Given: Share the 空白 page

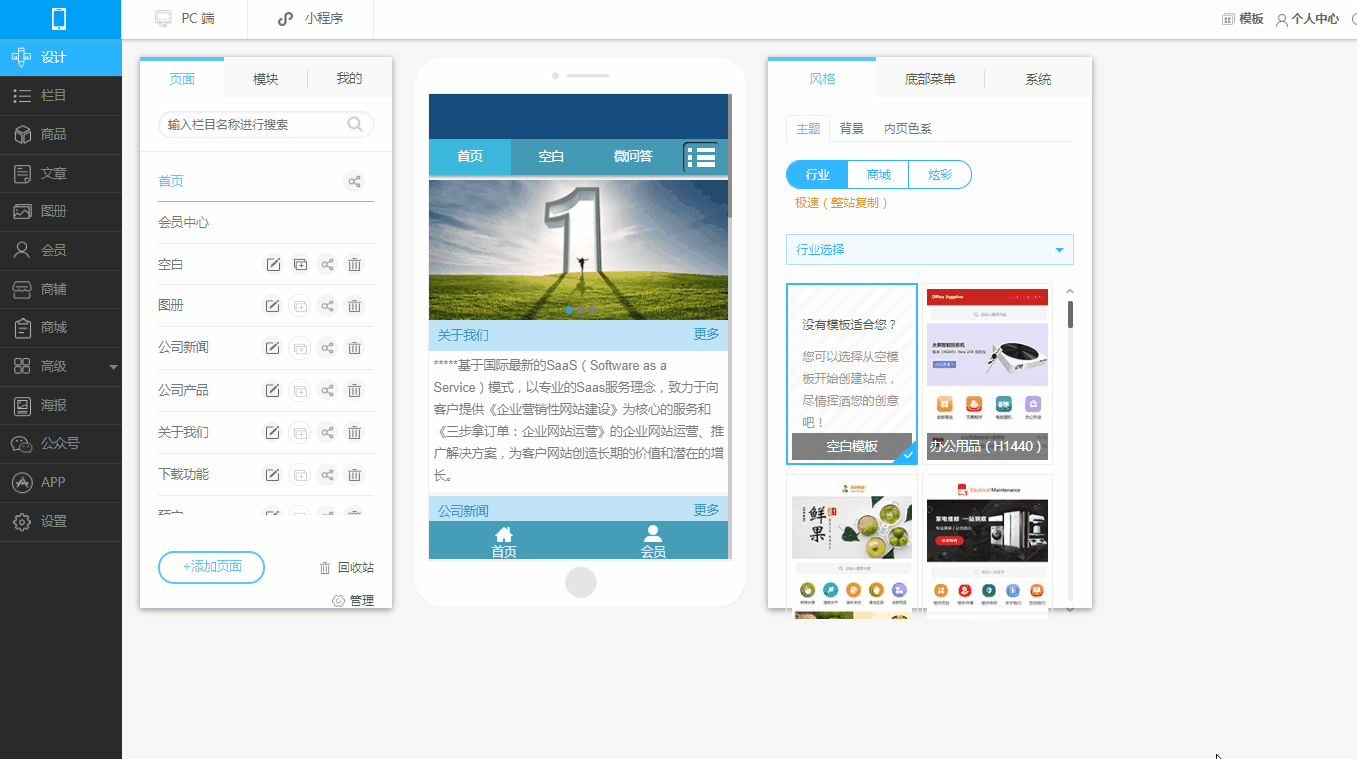Looking at the screenshot, I should pos(327,265).
